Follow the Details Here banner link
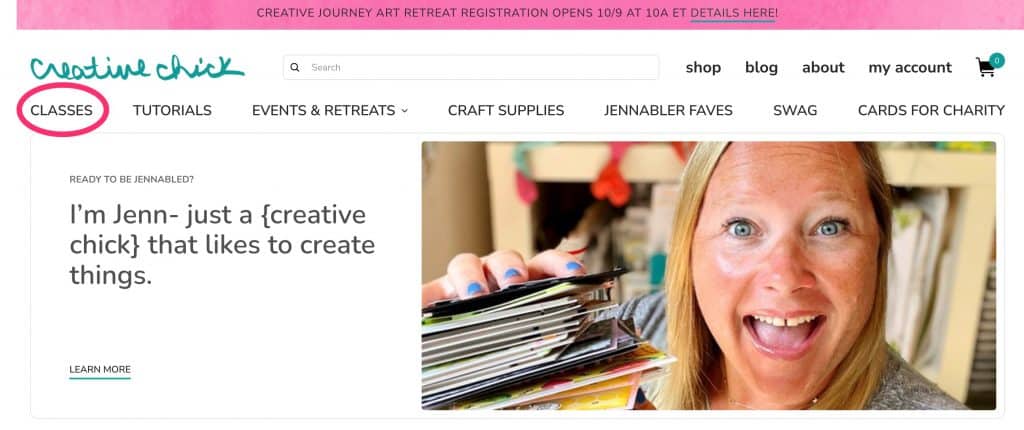The image size is (1024, 430). click(x=734, y=13)
